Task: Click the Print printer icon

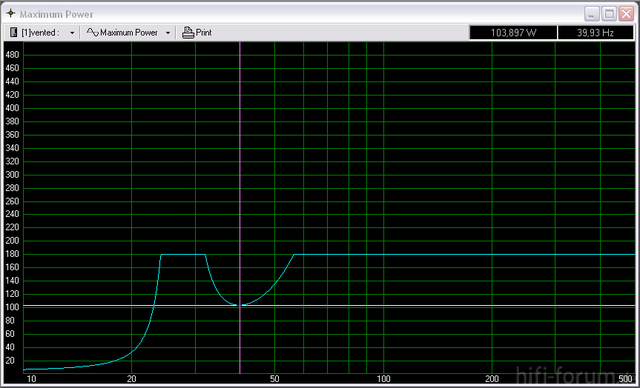Action: click(188, 32)
